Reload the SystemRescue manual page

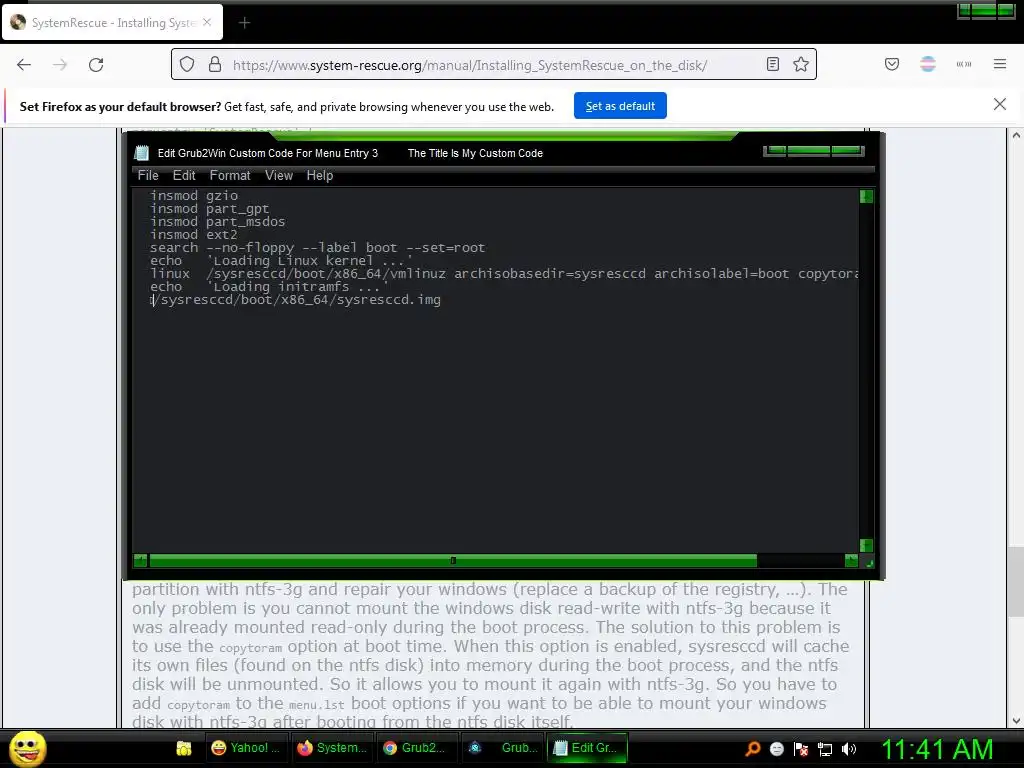96,65
